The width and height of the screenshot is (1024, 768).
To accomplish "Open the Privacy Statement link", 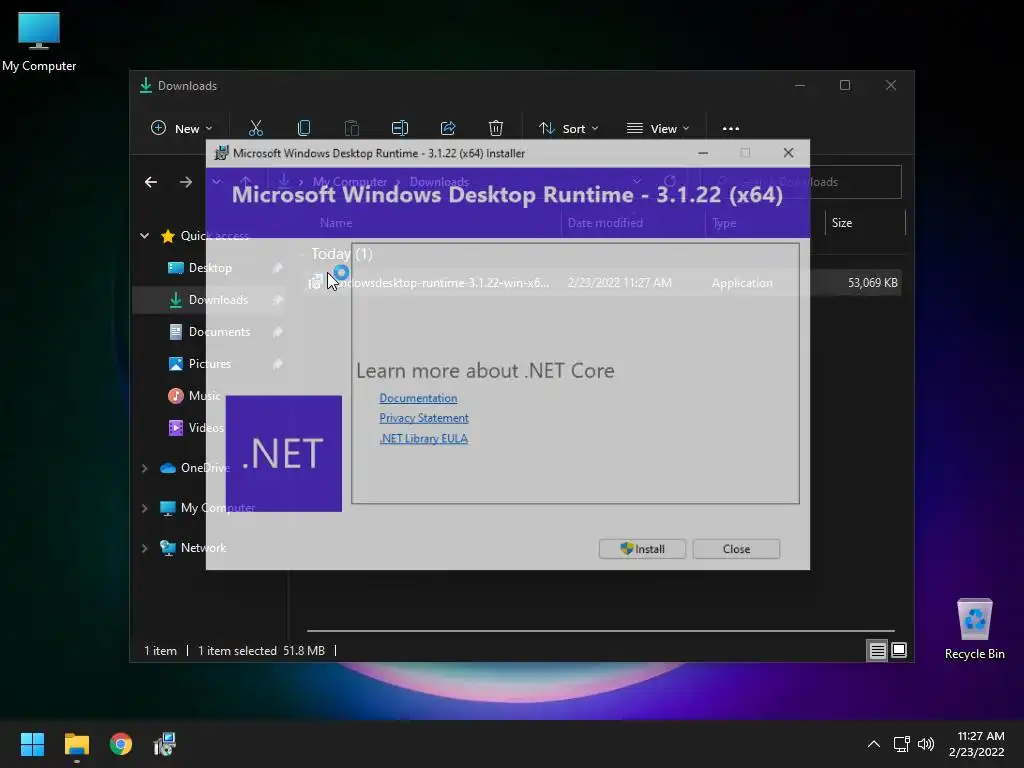I will point(424,418).
